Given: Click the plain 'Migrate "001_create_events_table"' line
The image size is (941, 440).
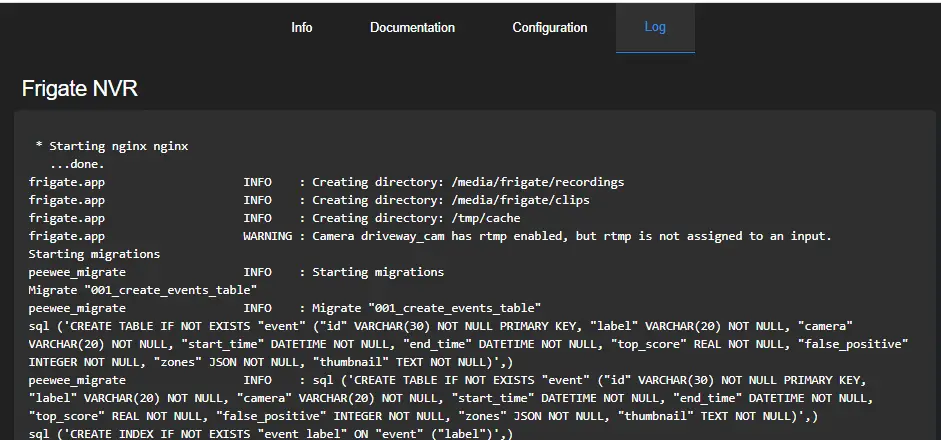Looking at the screenshot, I should [143, 290].
